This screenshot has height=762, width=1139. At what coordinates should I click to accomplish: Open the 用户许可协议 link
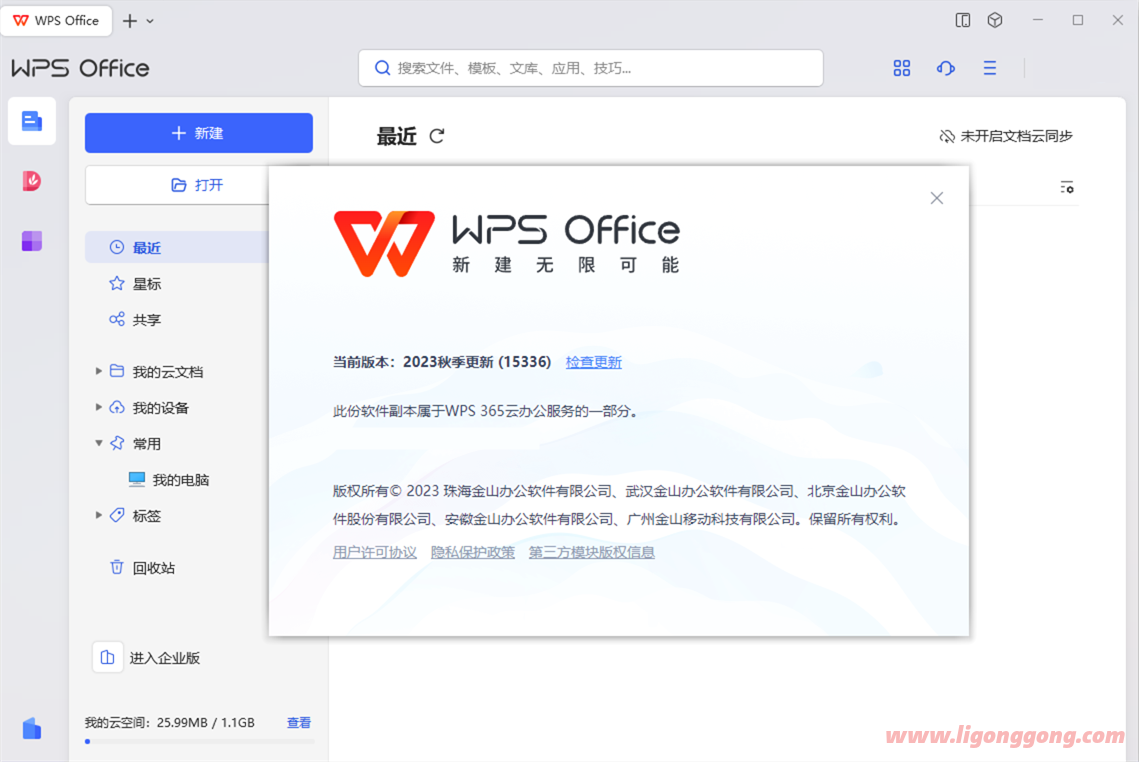(x=375, y=552)
